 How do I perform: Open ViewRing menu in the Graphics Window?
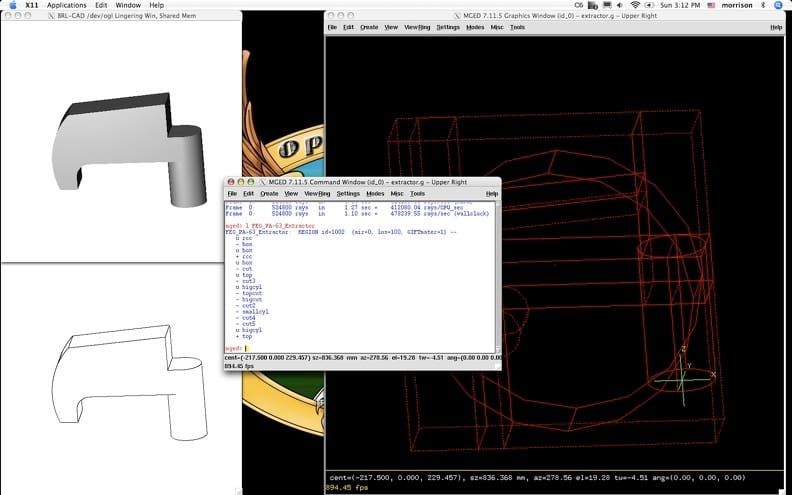417,27
